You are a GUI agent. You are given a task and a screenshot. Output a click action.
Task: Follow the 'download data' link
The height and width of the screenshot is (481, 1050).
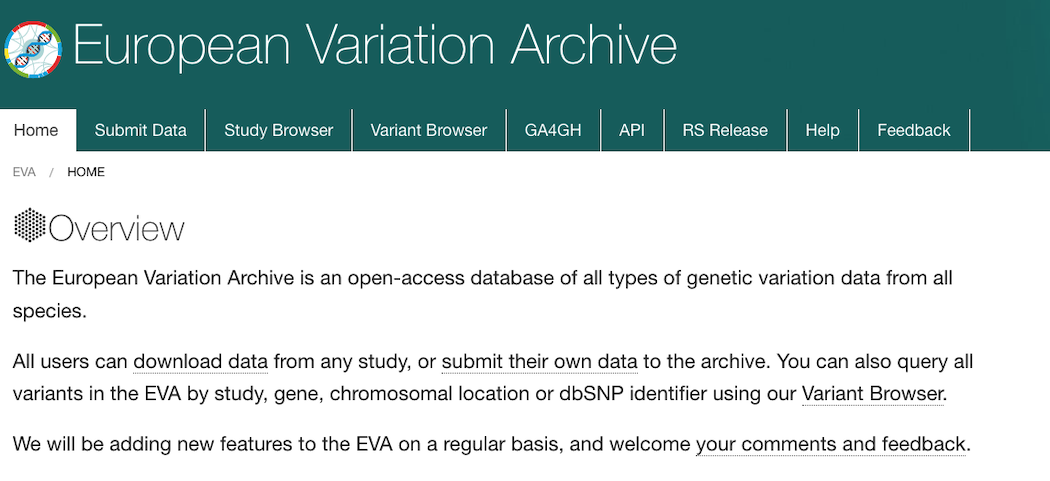click(x=201, y=362)
